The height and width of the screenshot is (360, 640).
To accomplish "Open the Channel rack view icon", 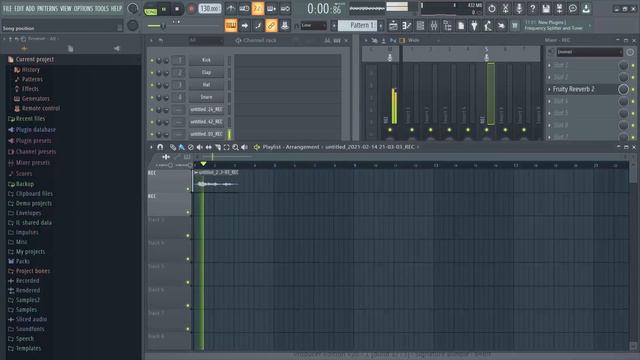I will [x=420, y=26].
